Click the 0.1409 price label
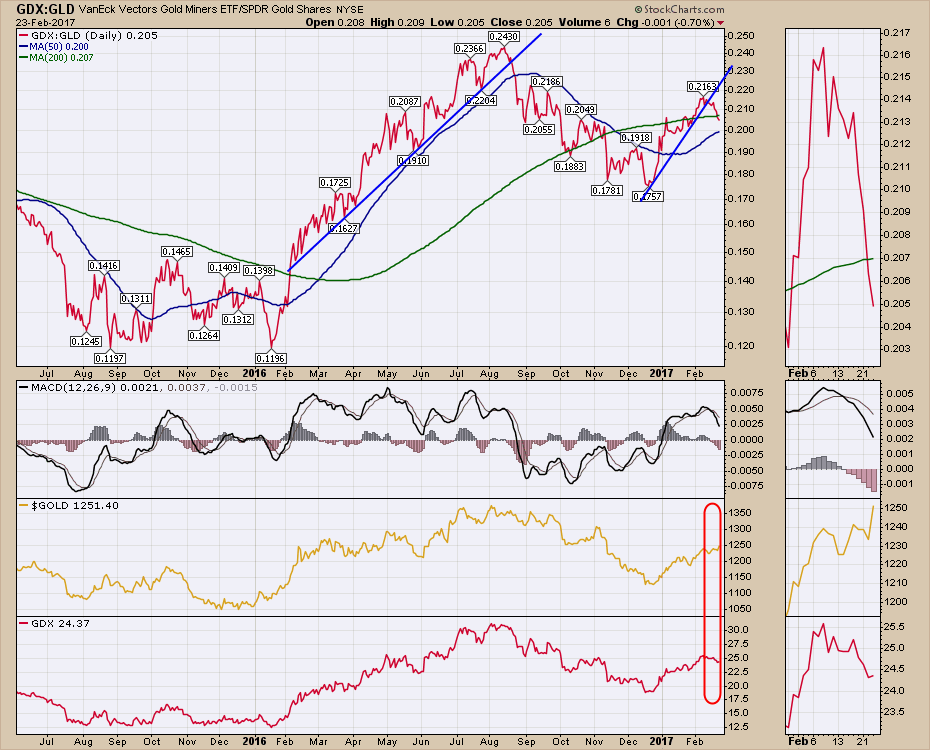Screen dimensions: 930x750 [x=224, y=268]
